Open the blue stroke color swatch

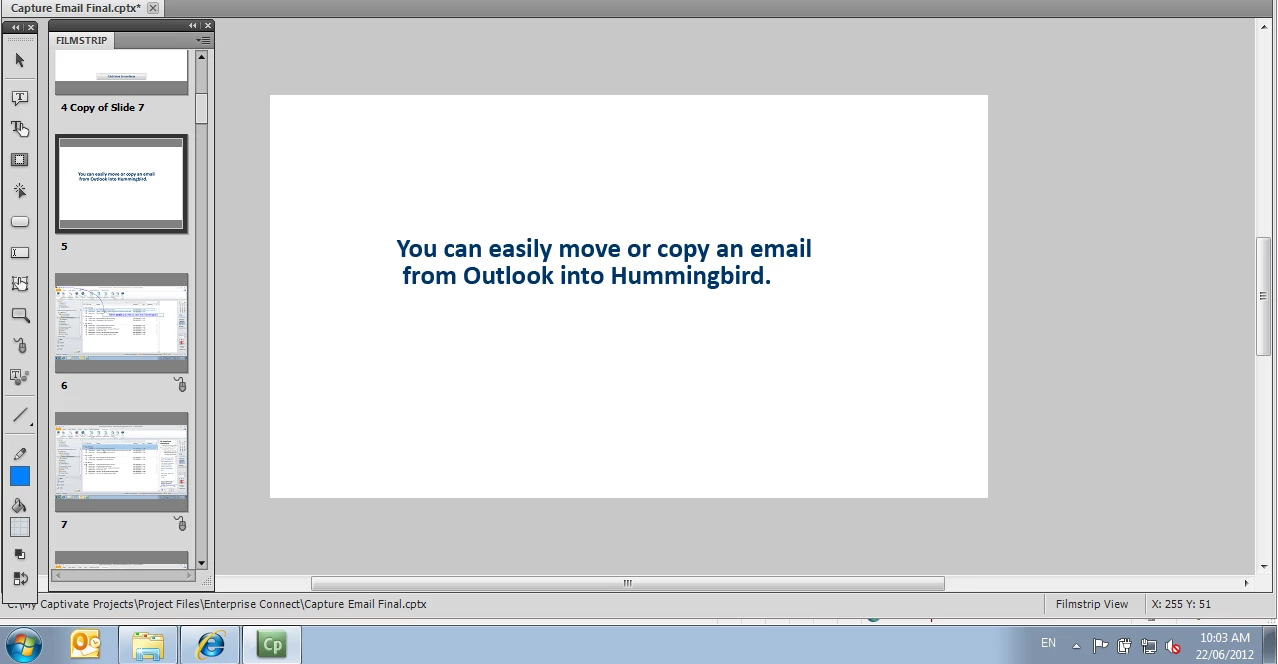click(19, 477)
